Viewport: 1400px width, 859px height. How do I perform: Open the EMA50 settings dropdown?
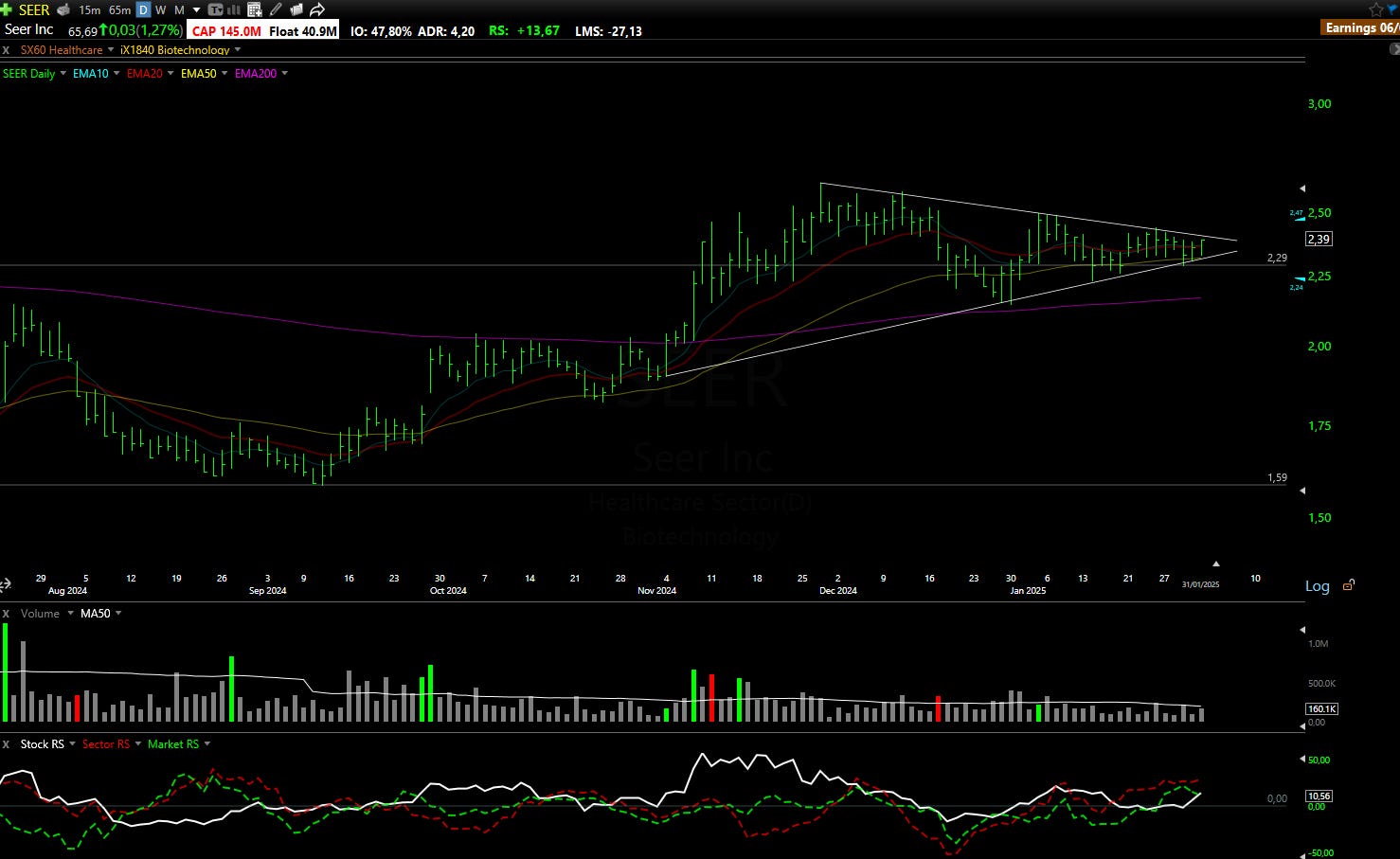(x=224, y=73)
